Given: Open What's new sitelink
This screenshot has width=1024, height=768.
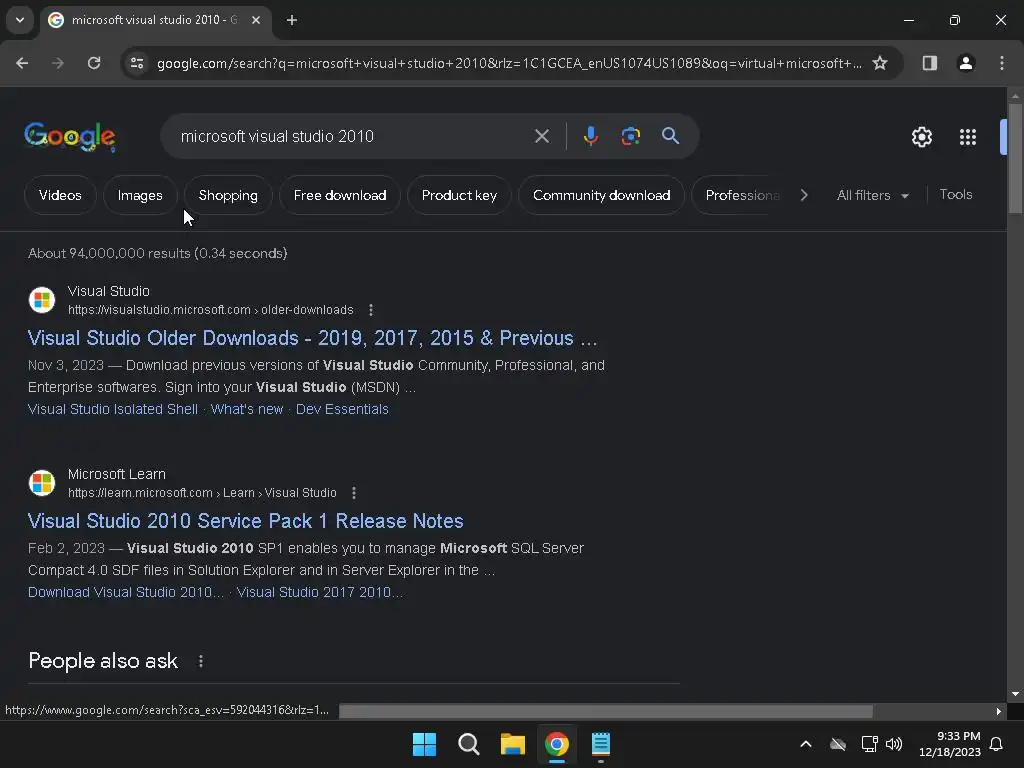Looking at the screenshot, I should (x=247, y=409).
